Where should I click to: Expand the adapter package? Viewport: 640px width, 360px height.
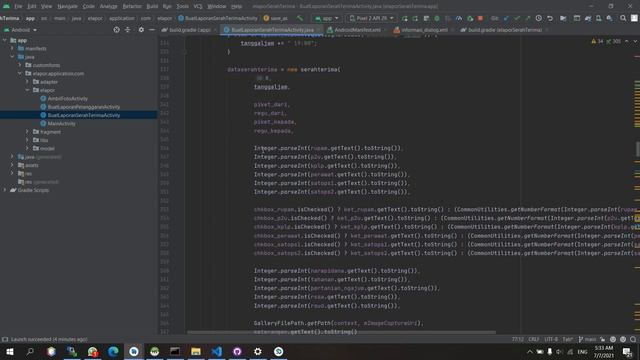click(x=27, y=82)
